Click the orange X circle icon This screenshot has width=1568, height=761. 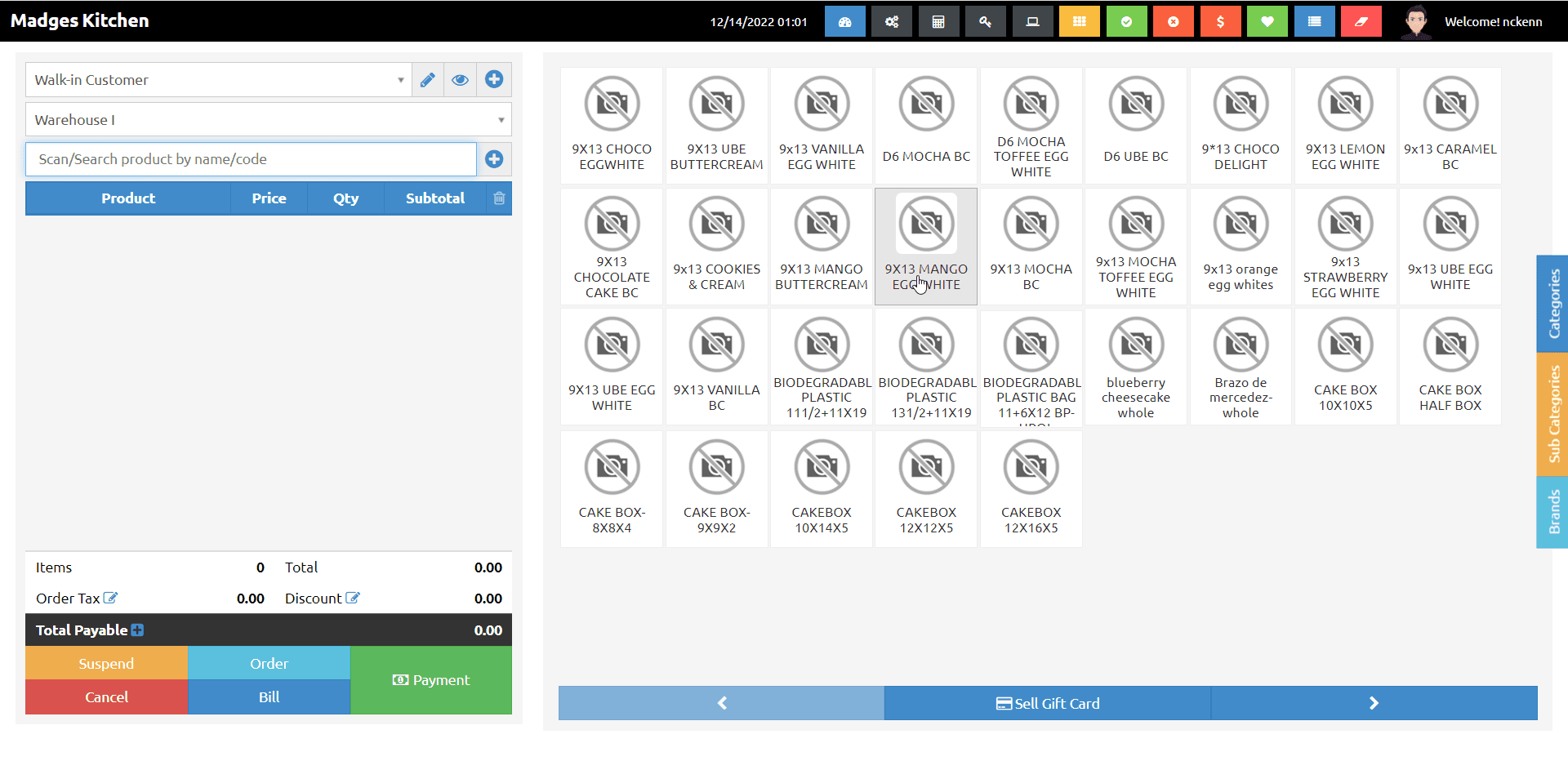1174,21
